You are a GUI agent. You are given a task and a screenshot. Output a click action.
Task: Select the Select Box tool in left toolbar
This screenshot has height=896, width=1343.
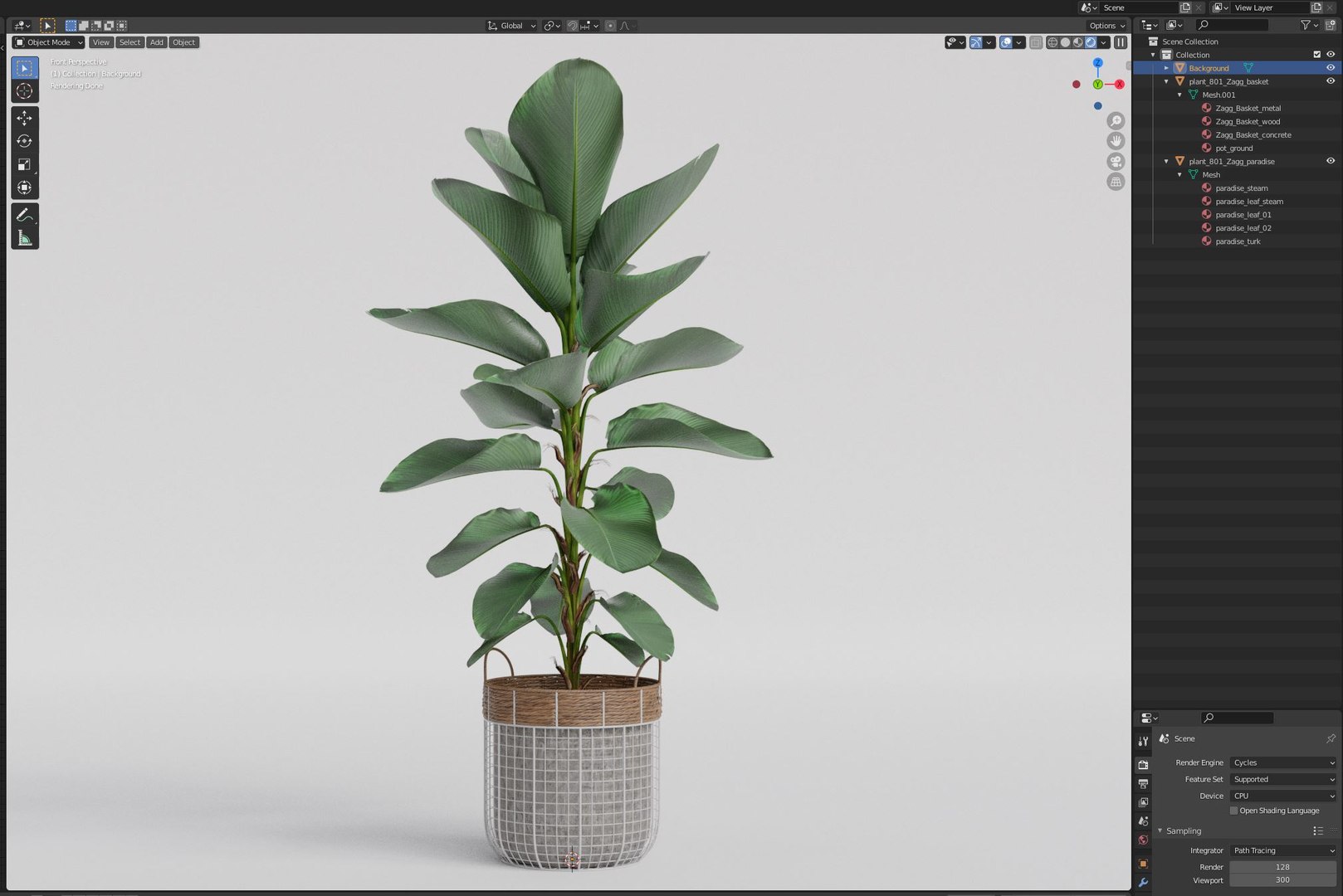click(25, 68)
